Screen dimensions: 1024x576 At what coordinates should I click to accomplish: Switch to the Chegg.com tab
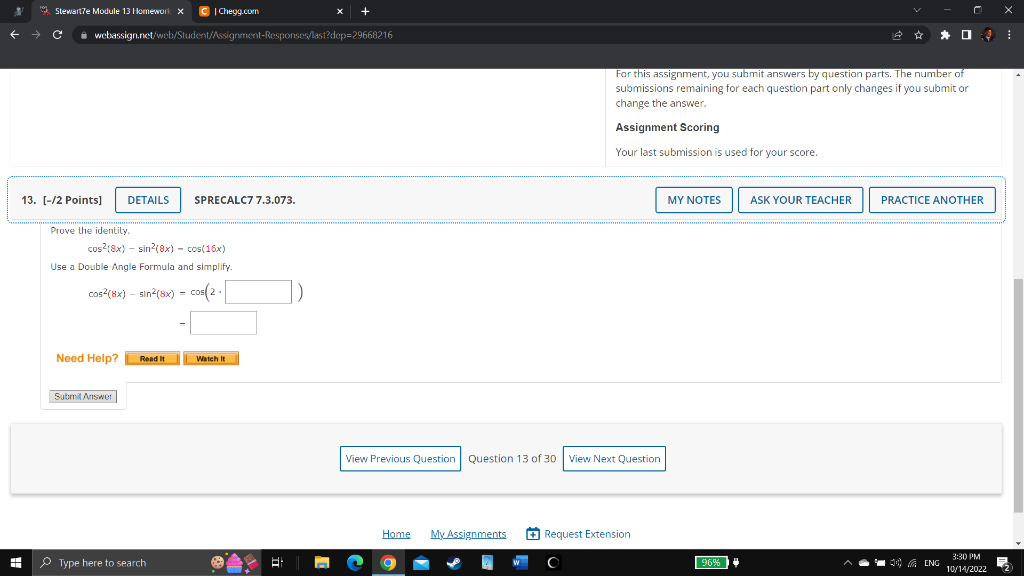pos(263,11)
